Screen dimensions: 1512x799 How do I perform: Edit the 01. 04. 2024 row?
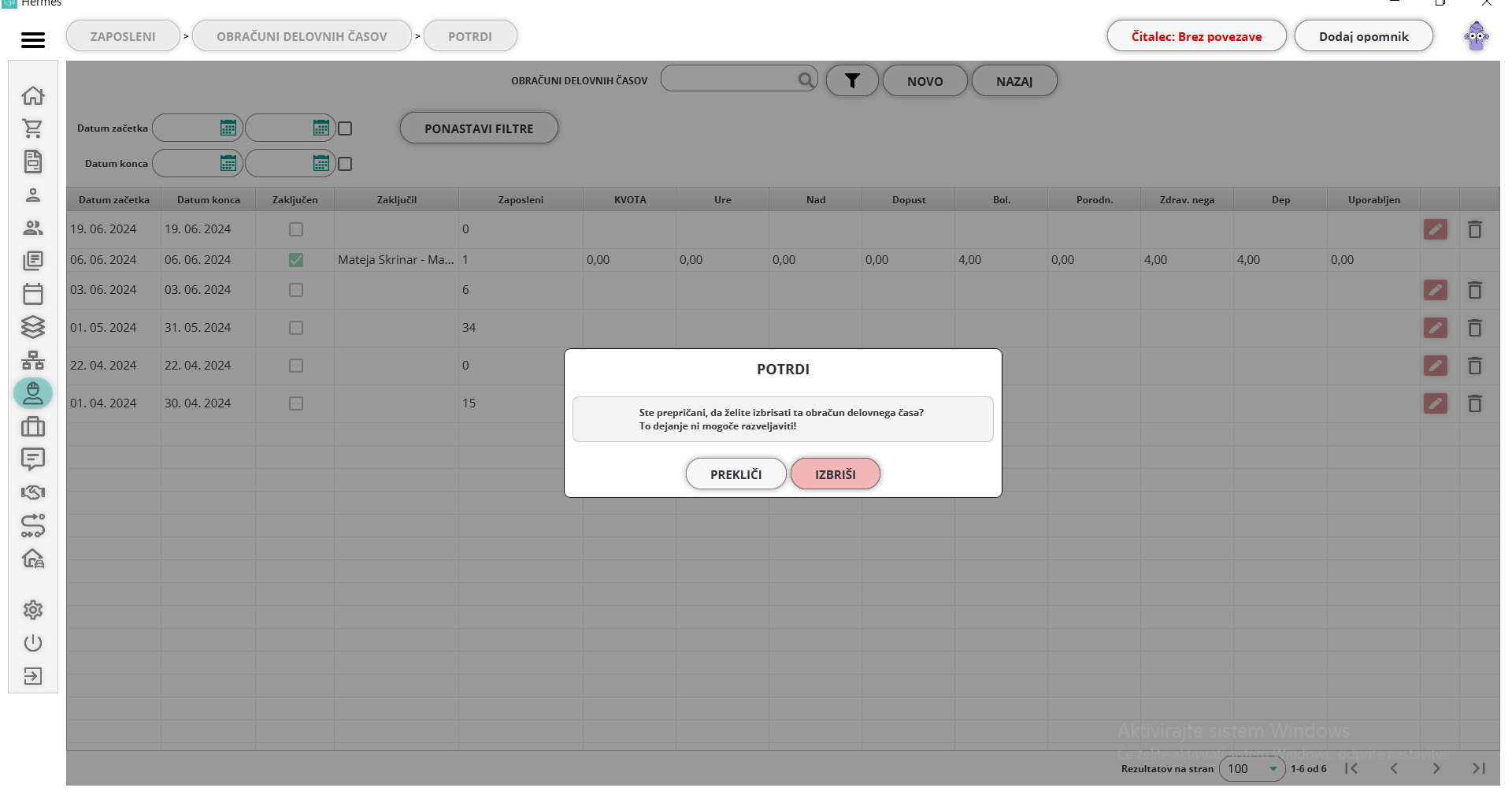pyautogui.click(x=1436, y=403)
